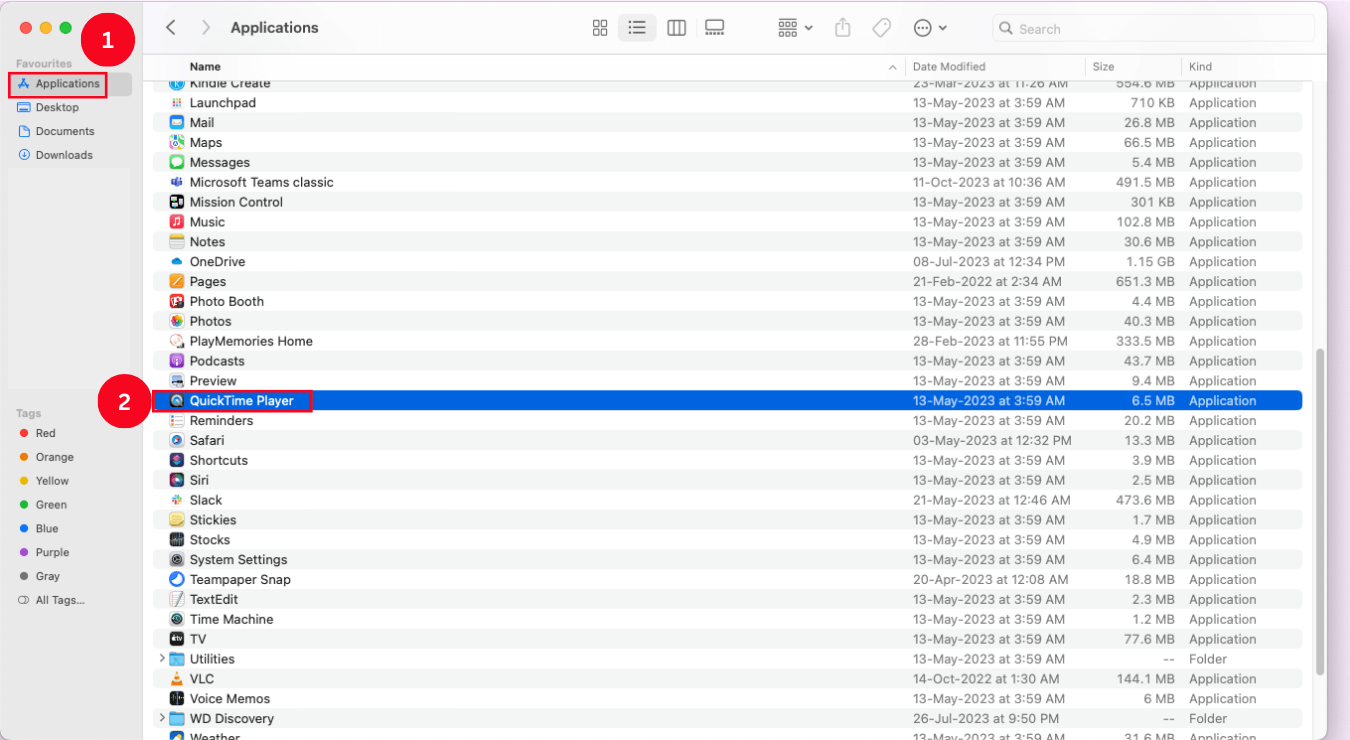This screenshot has width=1350, height=740.
Task: Select the Podcasts app icon
Action: [x=177, y=361]
